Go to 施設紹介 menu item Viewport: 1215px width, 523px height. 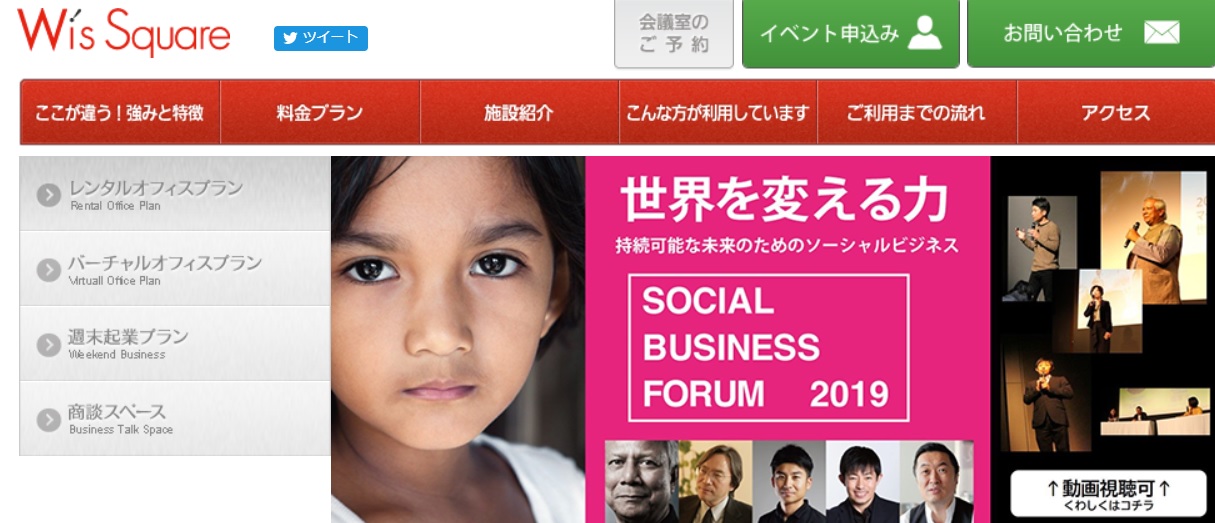pyautogui.click(x=519, y=113)
